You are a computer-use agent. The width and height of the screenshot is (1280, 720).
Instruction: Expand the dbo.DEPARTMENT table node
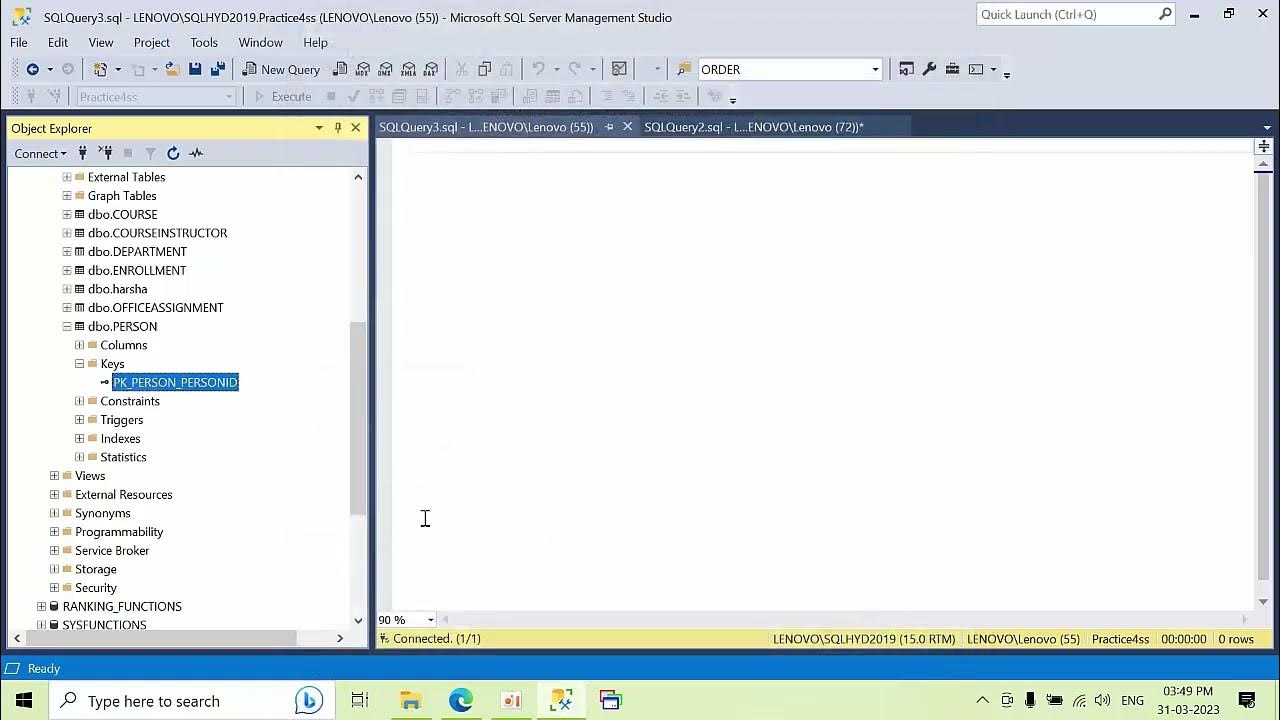67,251
